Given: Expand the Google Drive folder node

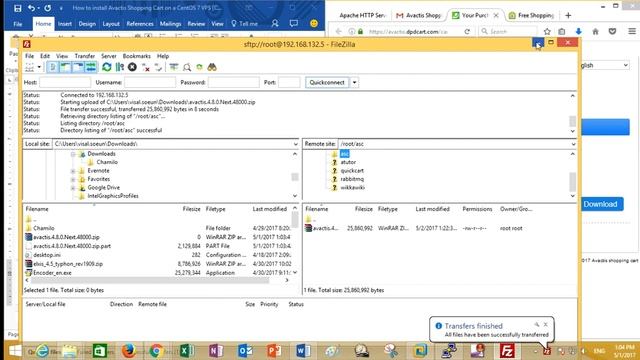Looking at the screenshot, I should 73,188.
